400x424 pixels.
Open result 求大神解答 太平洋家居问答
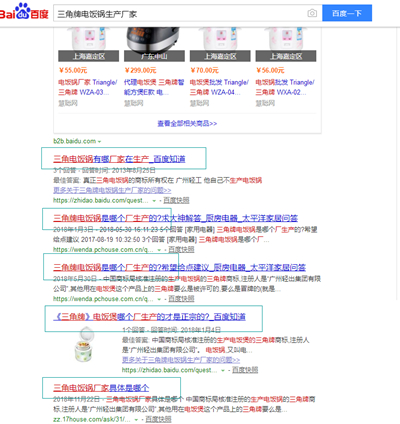(175, 218)
